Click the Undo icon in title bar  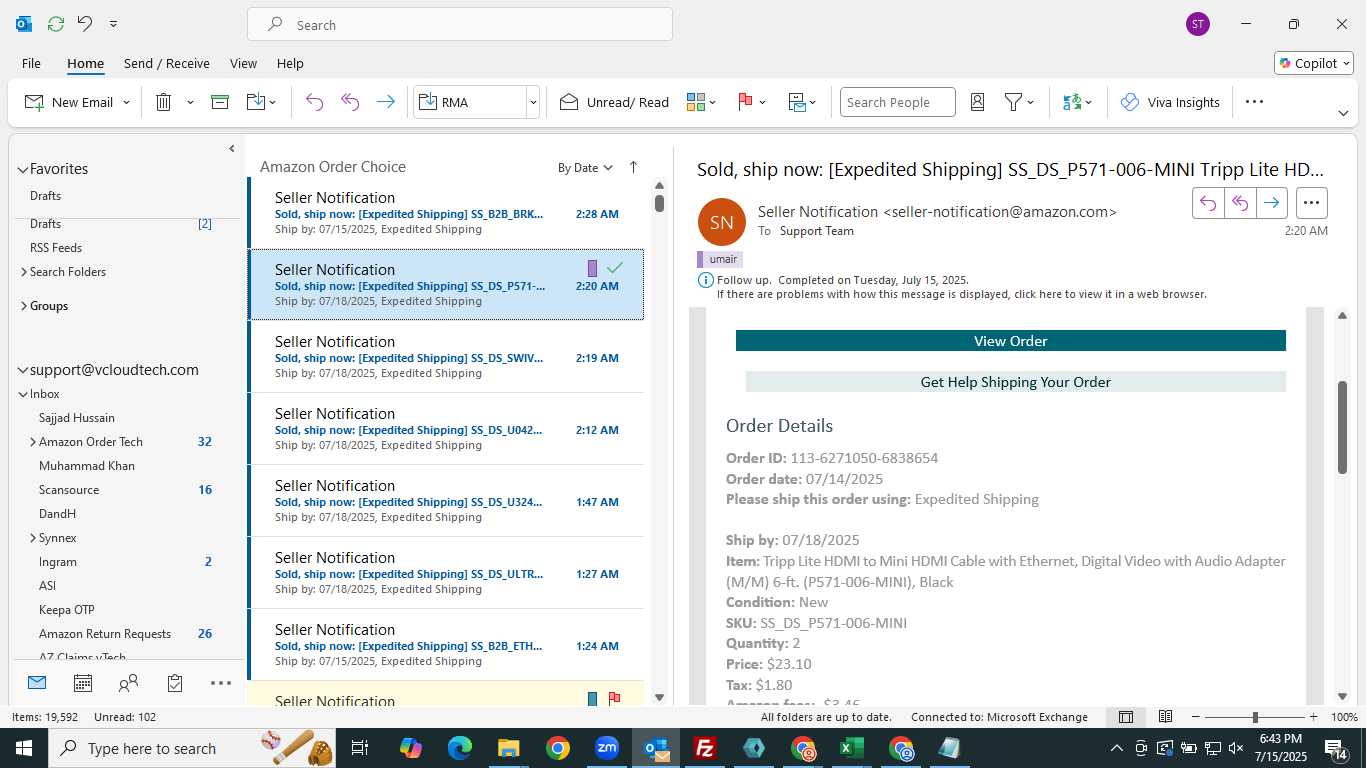click(85, 24)
